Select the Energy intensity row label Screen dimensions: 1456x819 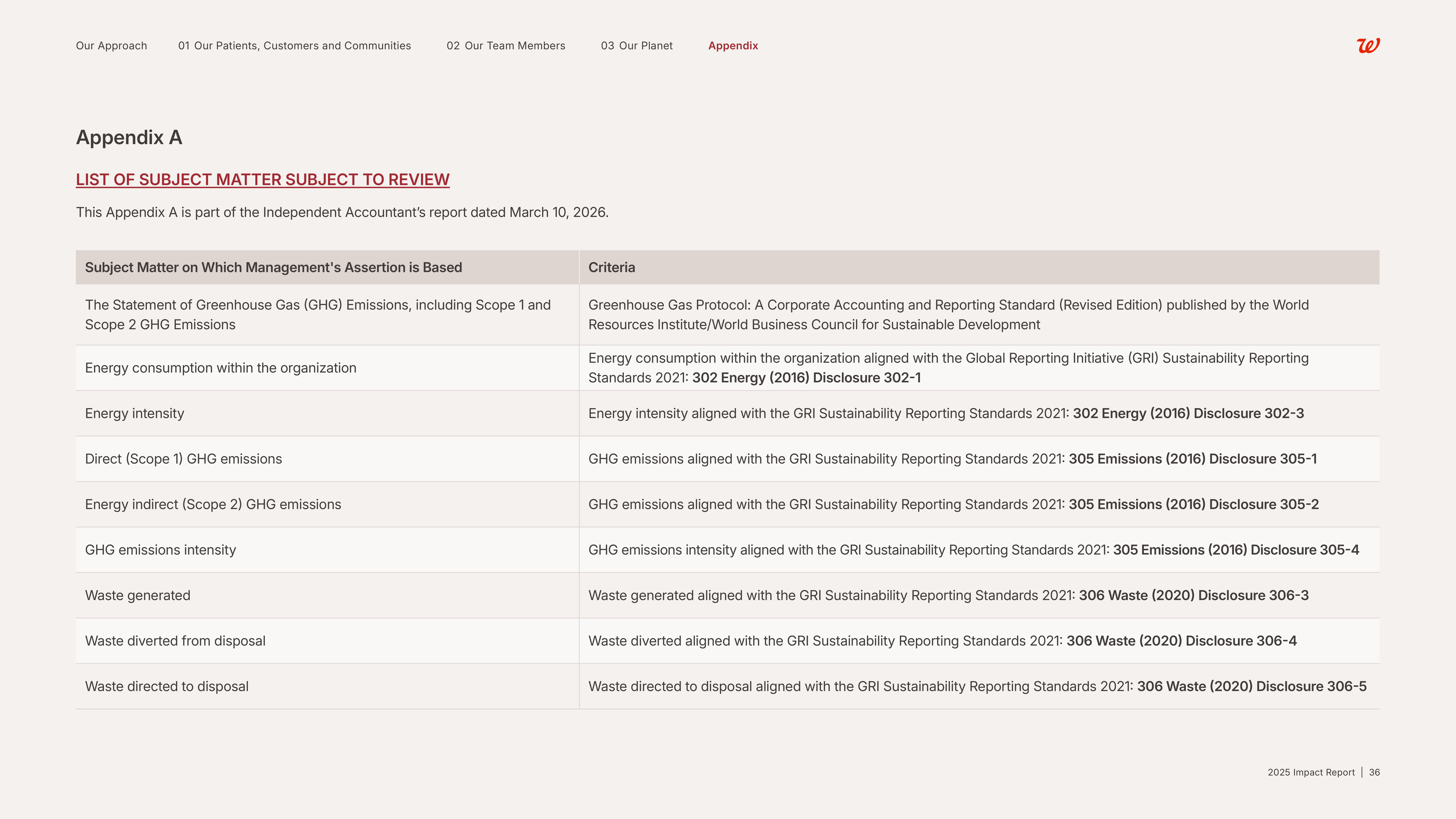tap(134, 414)
